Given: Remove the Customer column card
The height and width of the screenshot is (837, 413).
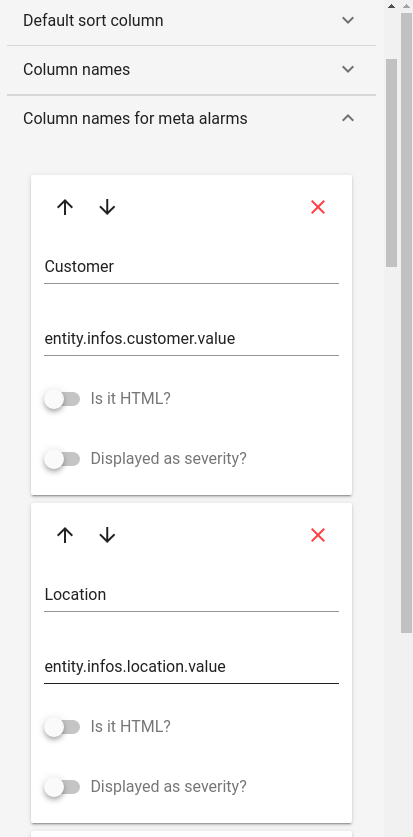Looking at the screenshot, I should (x=318, y=207).
